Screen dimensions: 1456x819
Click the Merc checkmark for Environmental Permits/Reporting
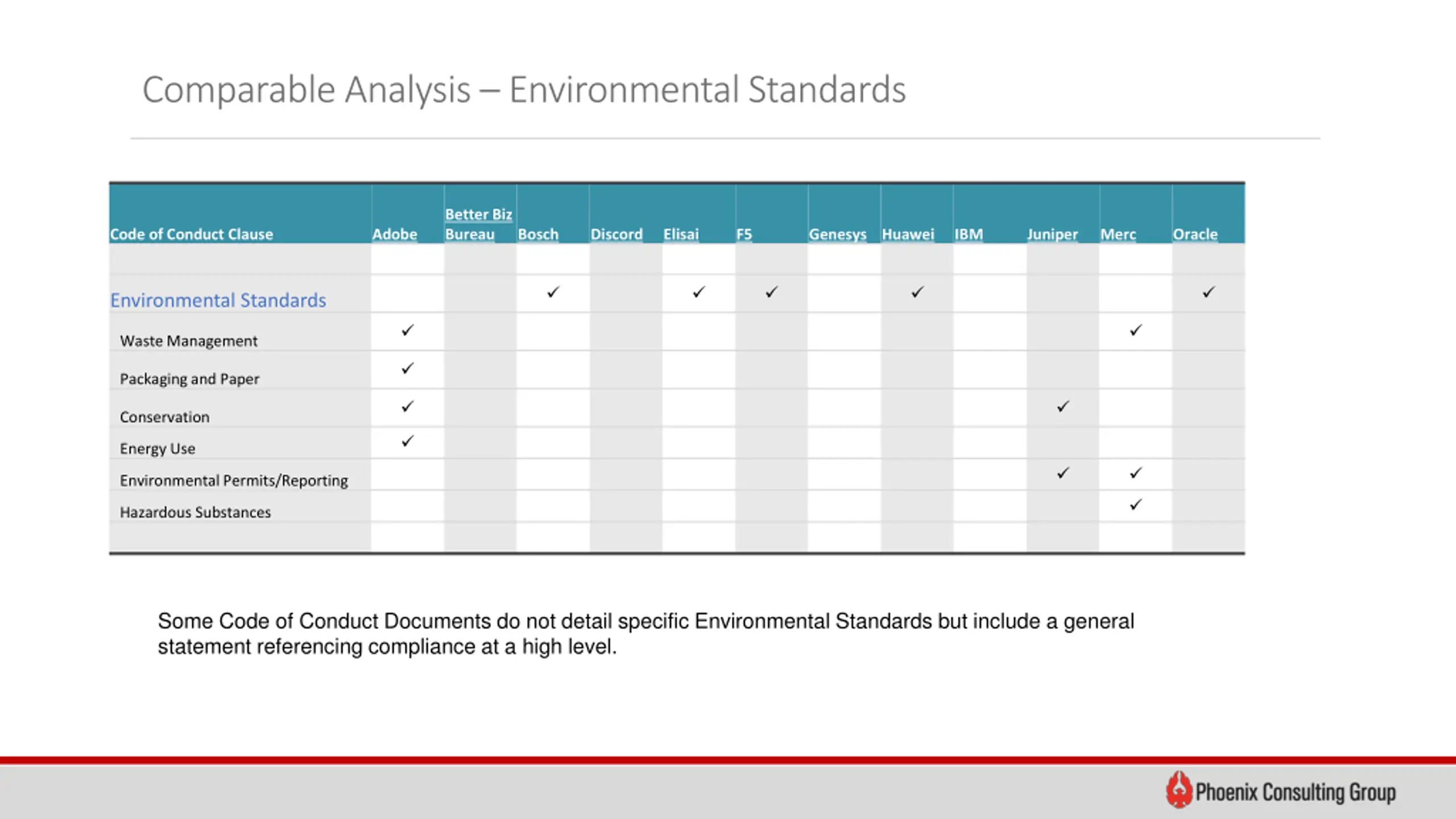click(1136, 473)
